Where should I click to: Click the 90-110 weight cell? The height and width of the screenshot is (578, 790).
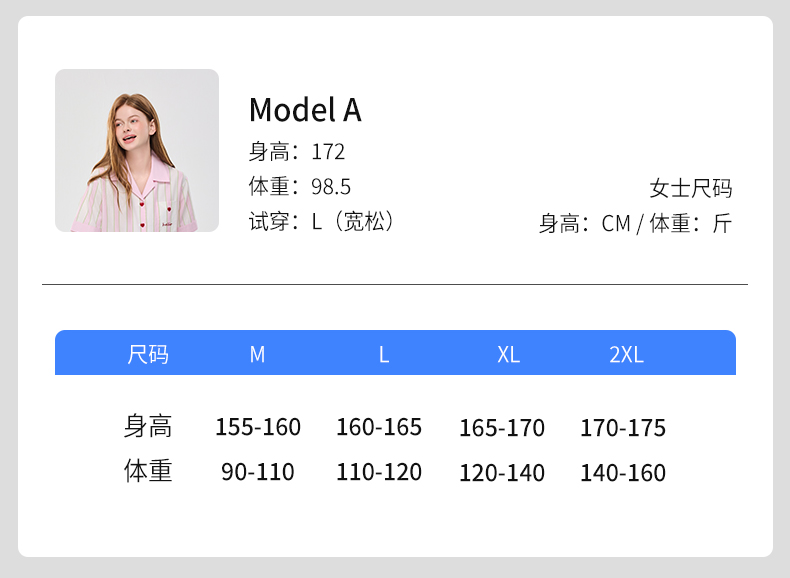click(x=258, y=472)
